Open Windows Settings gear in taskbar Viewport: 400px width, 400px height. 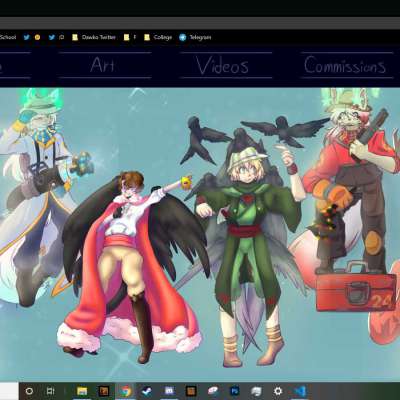coord(278,391)
